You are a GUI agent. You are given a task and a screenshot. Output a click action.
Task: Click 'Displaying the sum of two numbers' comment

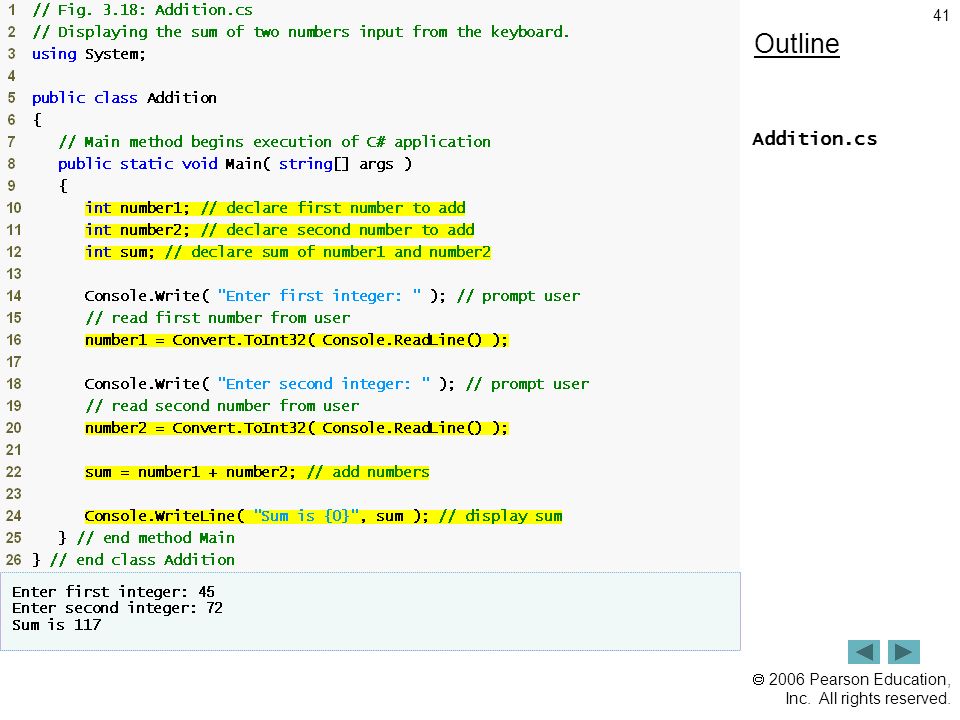tap(301, 32)
